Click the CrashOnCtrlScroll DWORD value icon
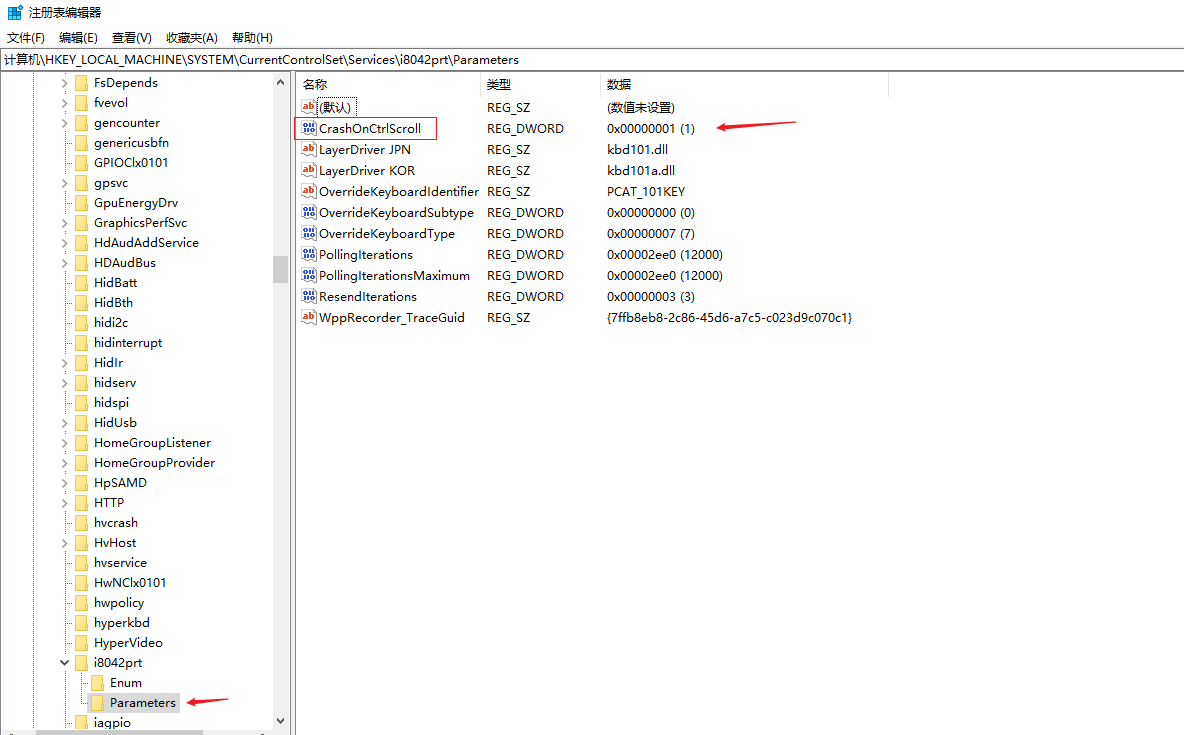 (309, 129)
